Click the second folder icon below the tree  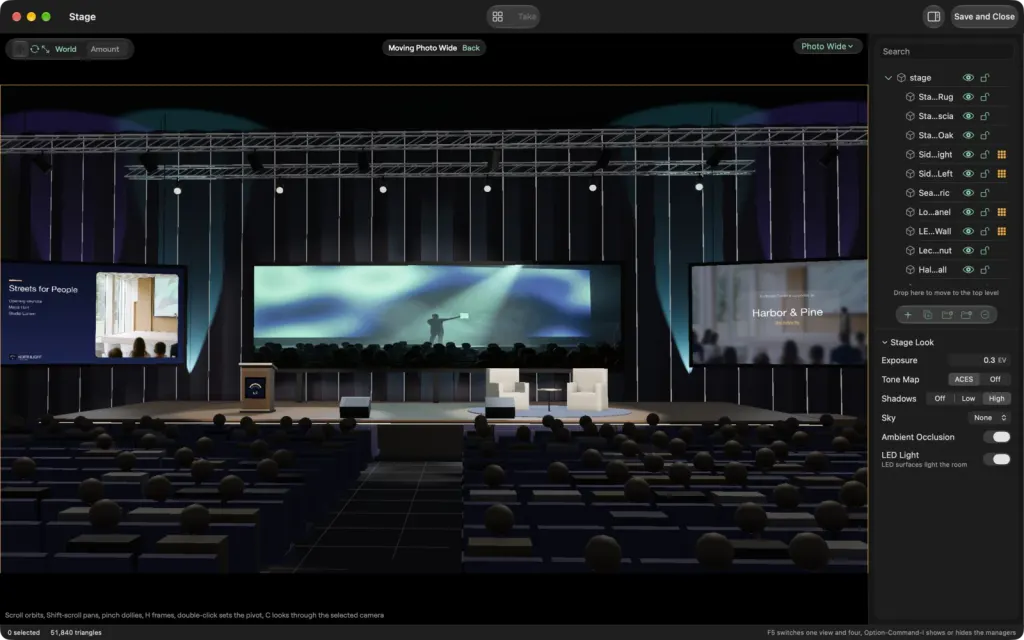coord(966,315)
